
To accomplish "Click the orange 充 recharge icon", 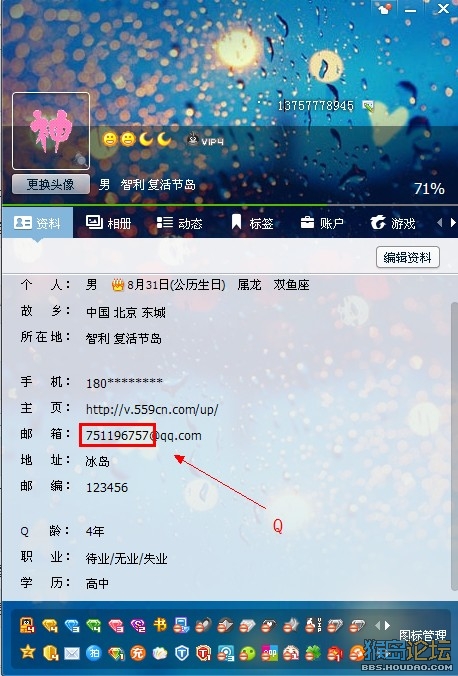I will (x=138, y=653).
